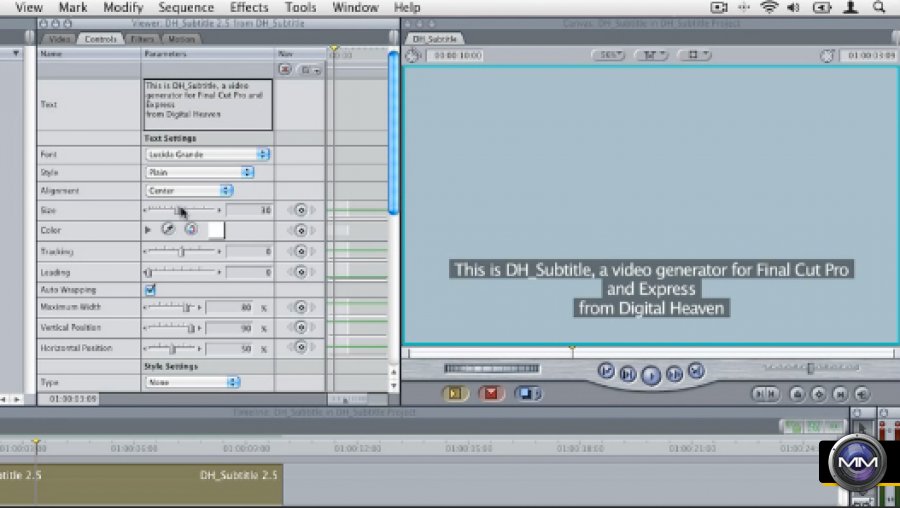Click the Vertical Position slider track
Image resolution: width=900 pixels, height=508 pixels.
(x=172, y=328)
